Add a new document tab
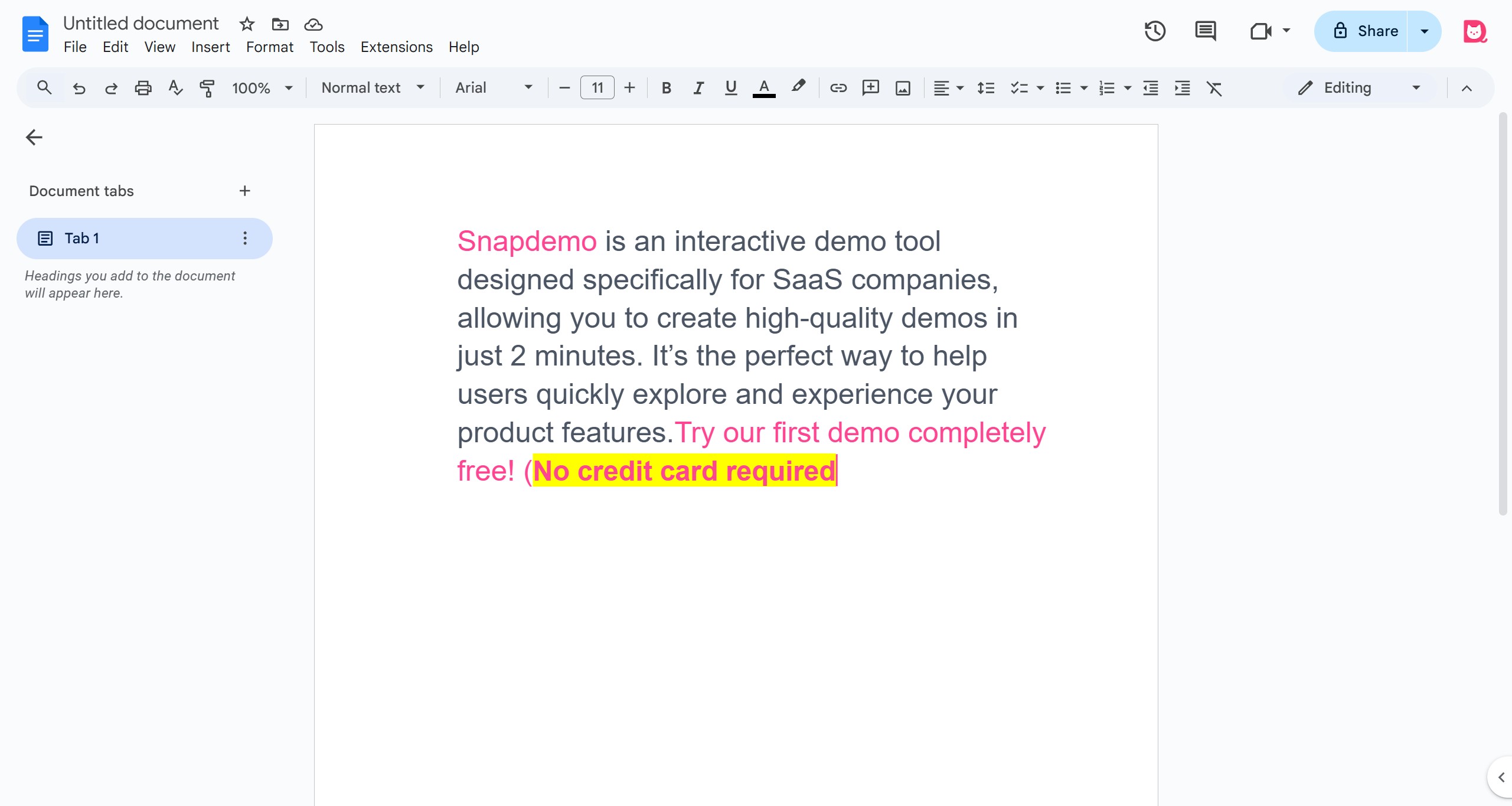This screenshot has width=1512, height=806. pos(245,191)
